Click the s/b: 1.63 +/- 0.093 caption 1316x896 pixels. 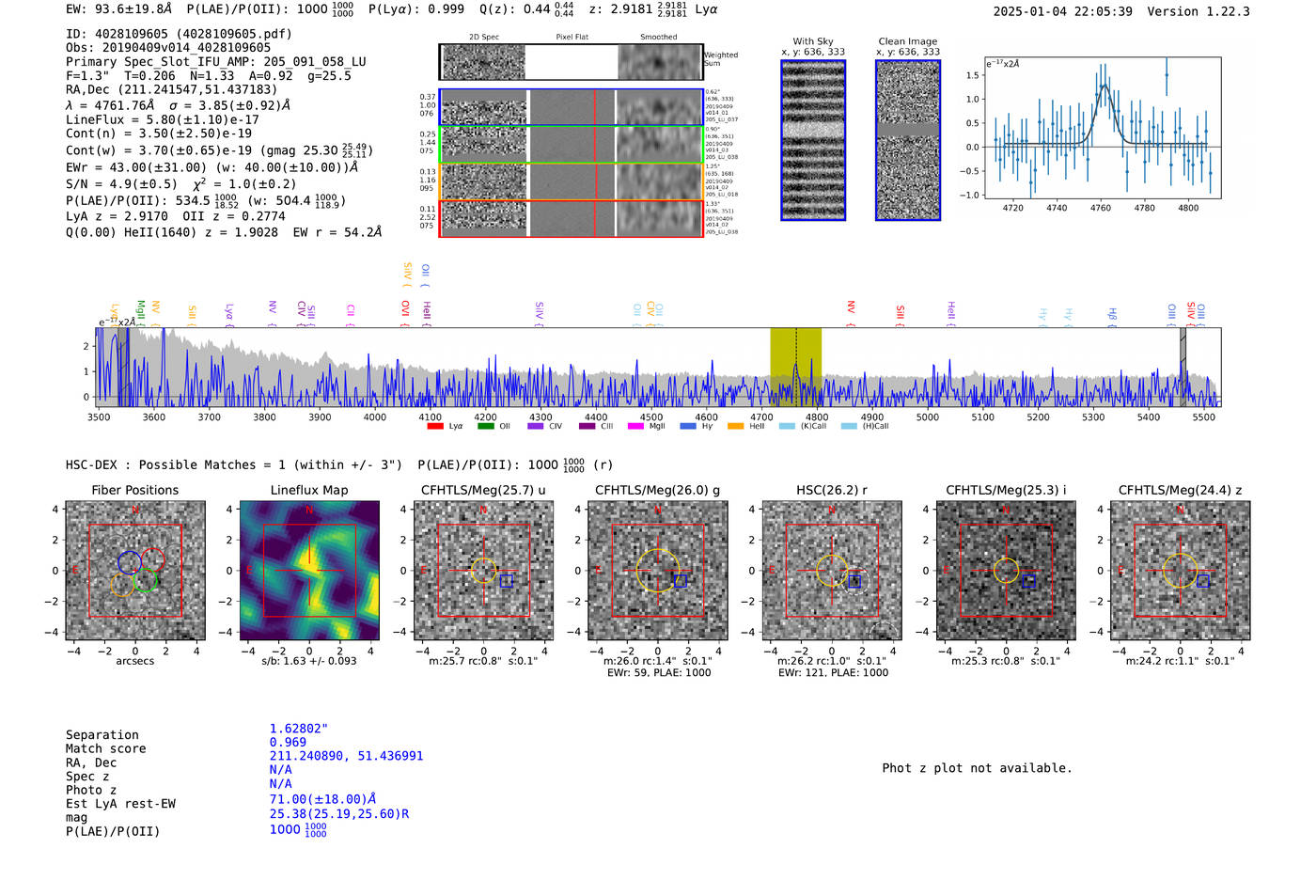[309, 661]
